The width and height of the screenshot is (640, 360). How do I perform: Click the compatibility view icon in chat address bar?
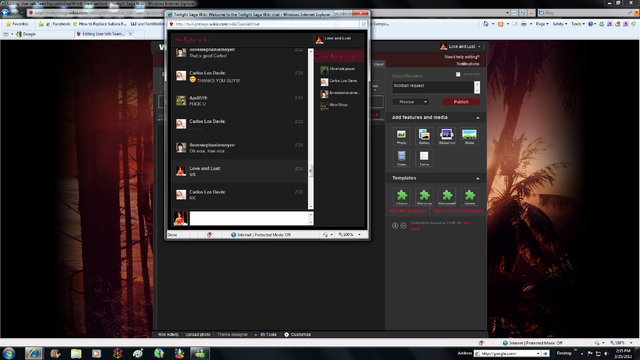tap(363, 24)
